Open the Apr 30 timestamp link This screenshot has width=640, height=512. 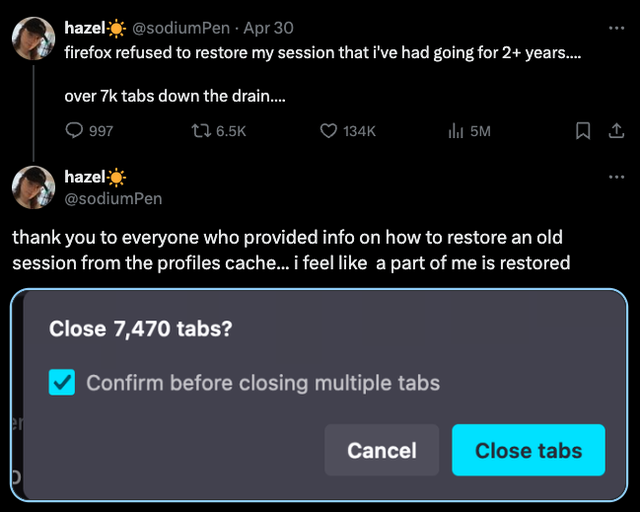pos(269,28)
